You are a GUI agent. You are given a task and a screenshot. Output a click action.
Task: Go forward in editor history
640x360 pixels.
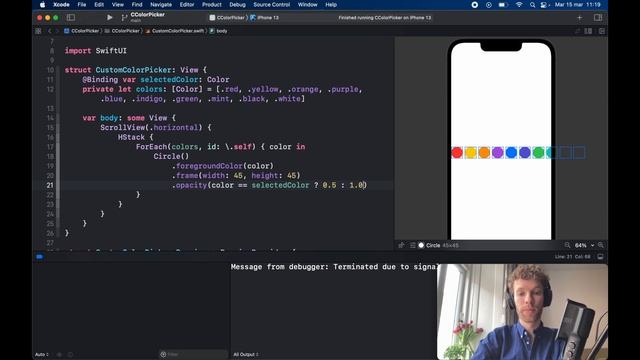point(57,31)
